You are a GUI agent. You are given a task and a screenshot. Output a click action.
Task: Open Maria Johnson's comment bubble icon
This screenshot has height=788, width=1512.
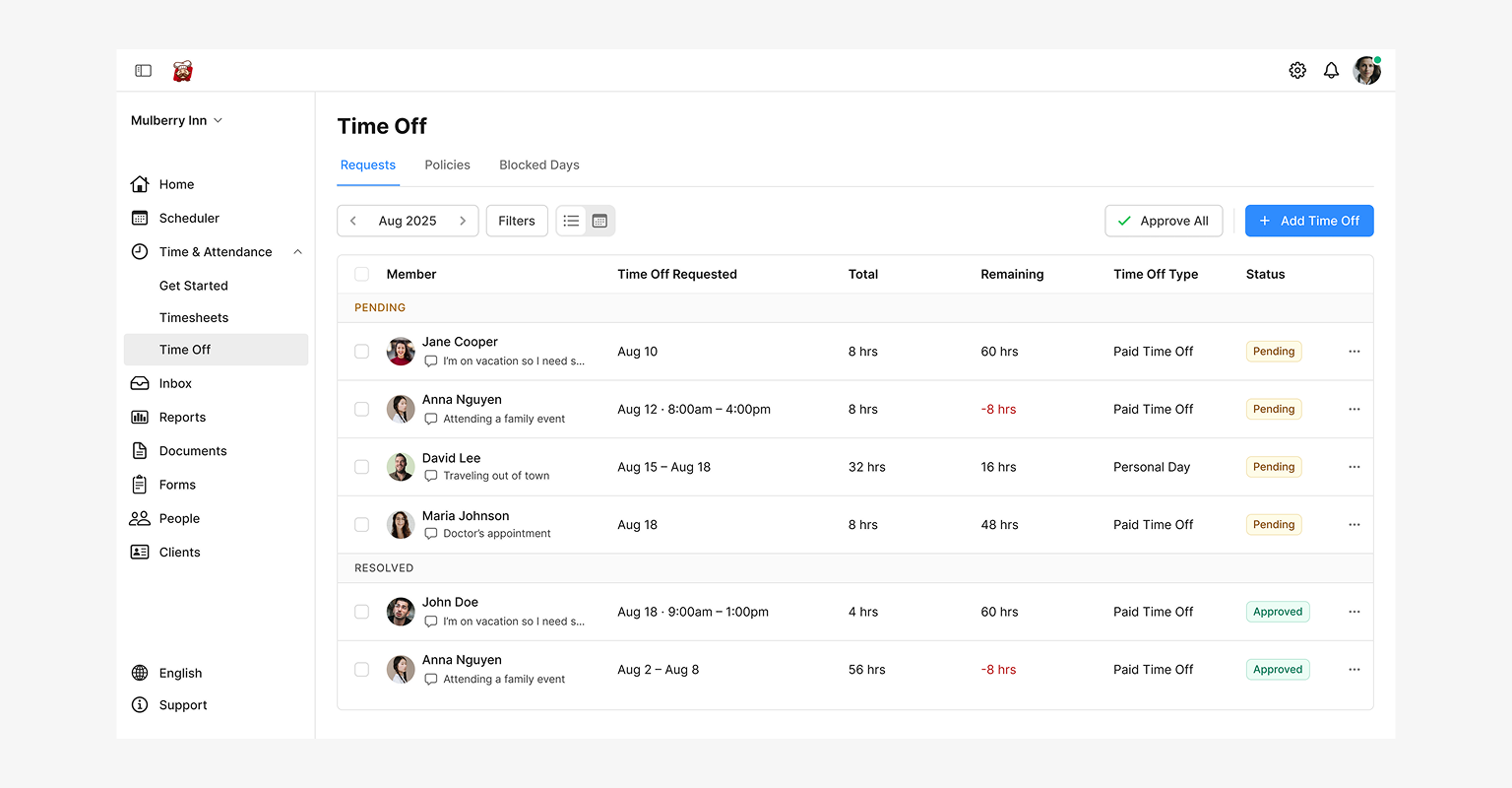tap(431, 534)
